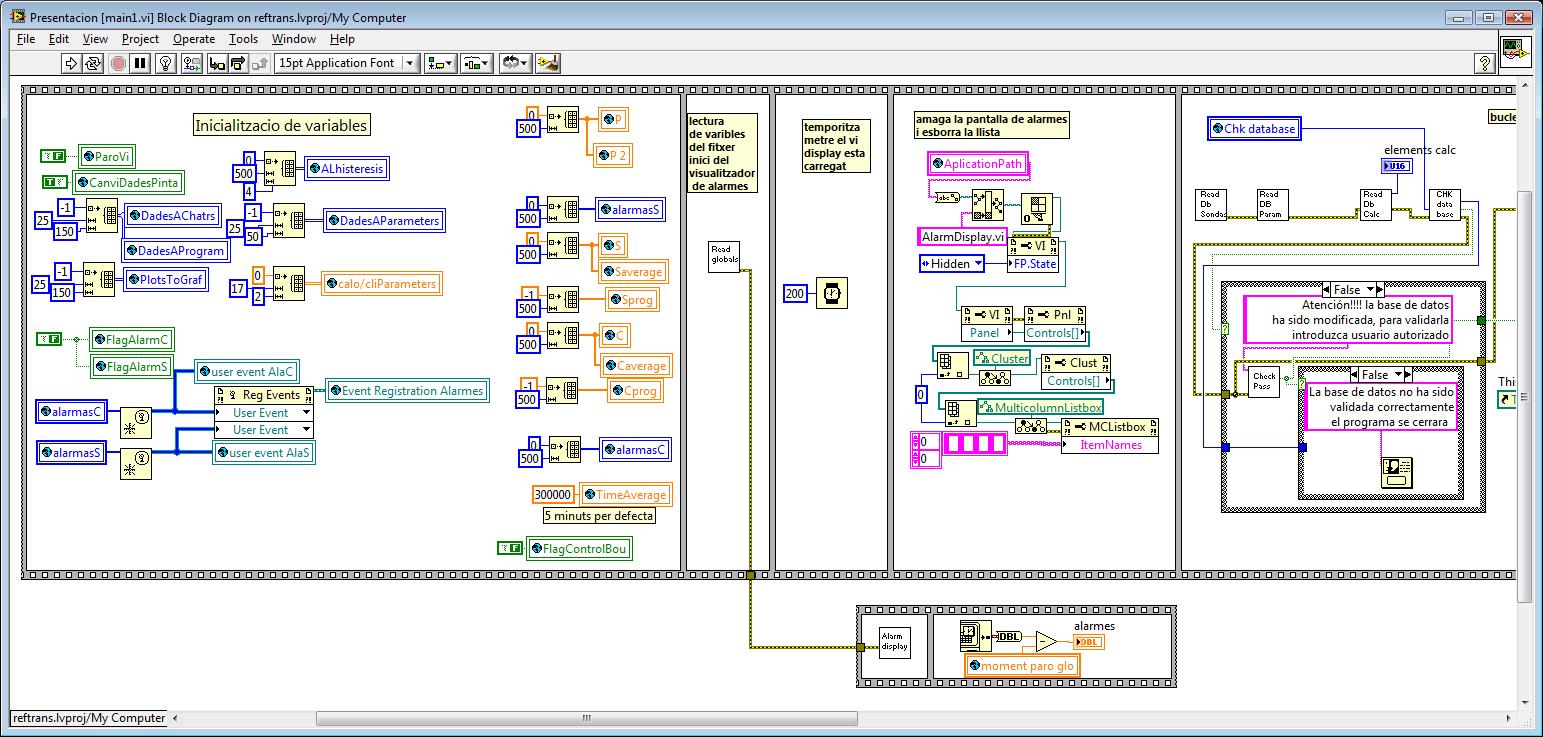Toggle Retain Wire Values button
The width and height of the screenshot is (1543, 737).
point(190,63)
